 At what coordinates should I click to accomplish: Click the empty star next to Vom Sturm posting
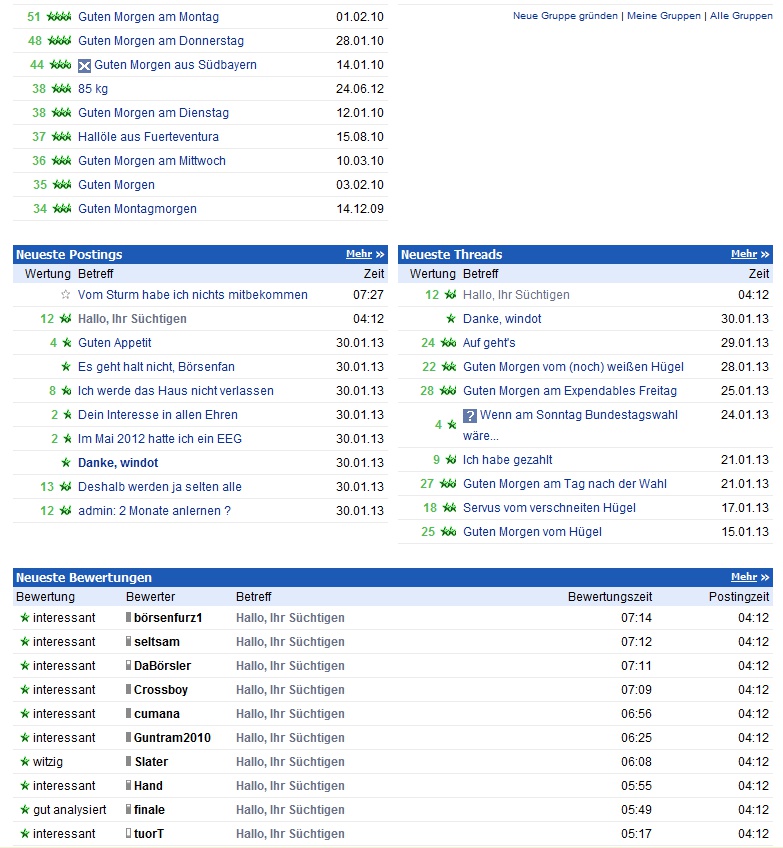pos(66,295)
